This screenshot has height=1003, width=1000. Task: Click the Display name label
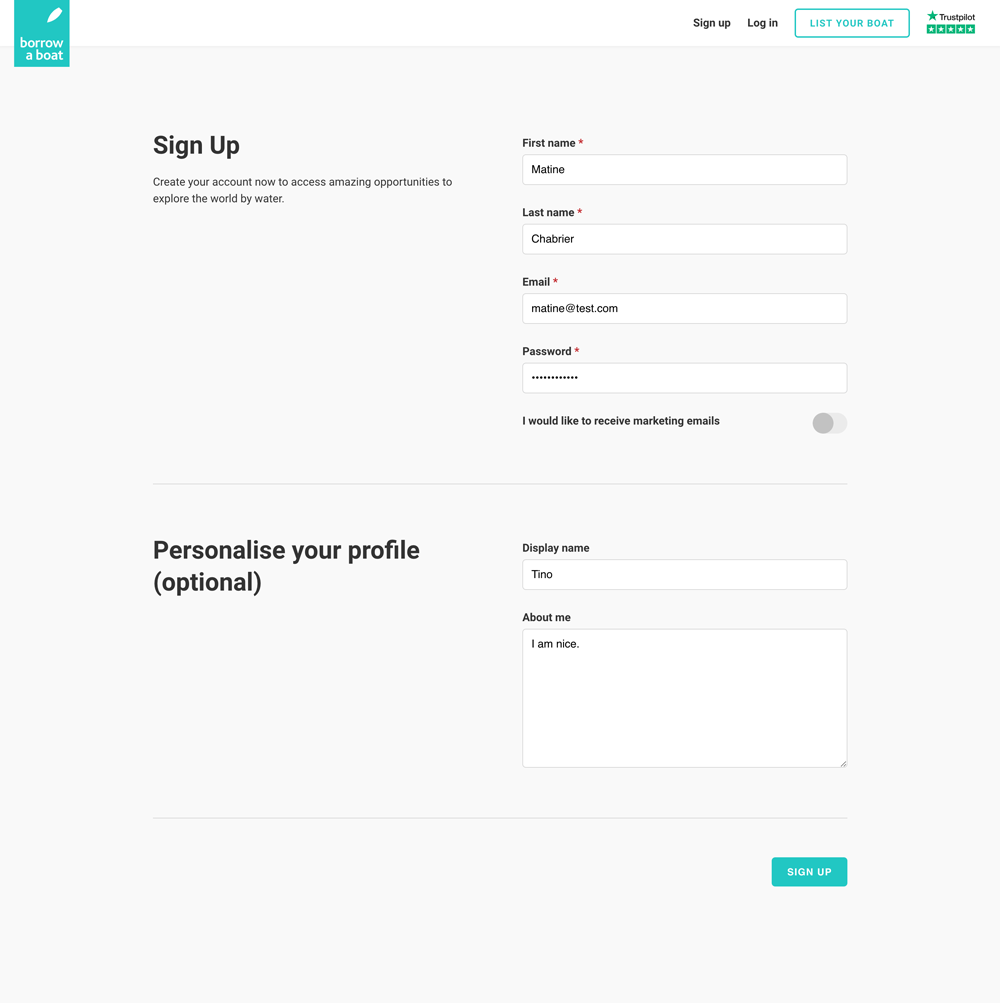[555, 548]
